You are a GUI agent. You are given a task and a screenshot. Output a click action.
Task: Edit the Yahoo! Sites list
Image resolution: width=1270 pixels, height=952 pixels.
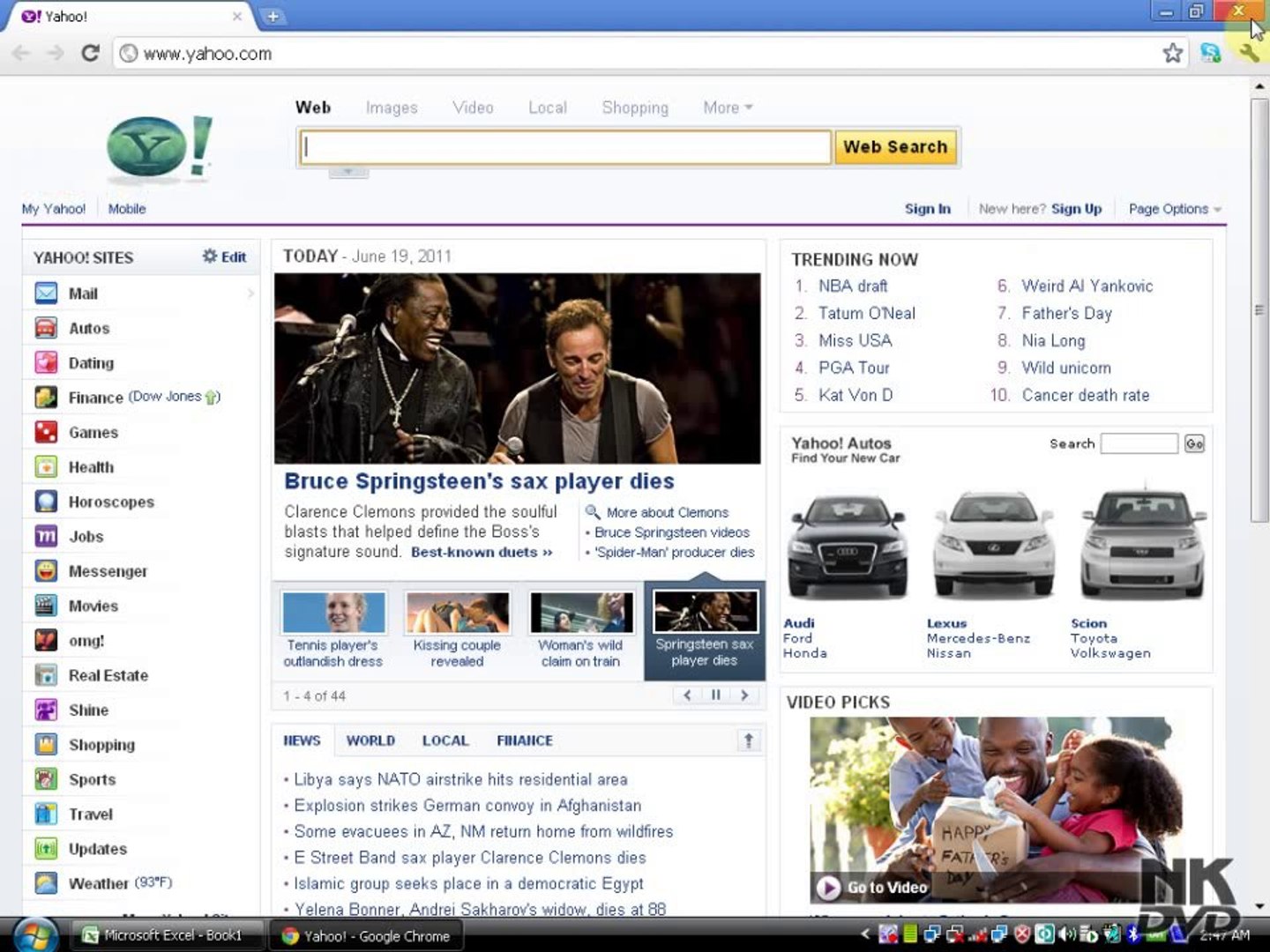click(224, 257)
